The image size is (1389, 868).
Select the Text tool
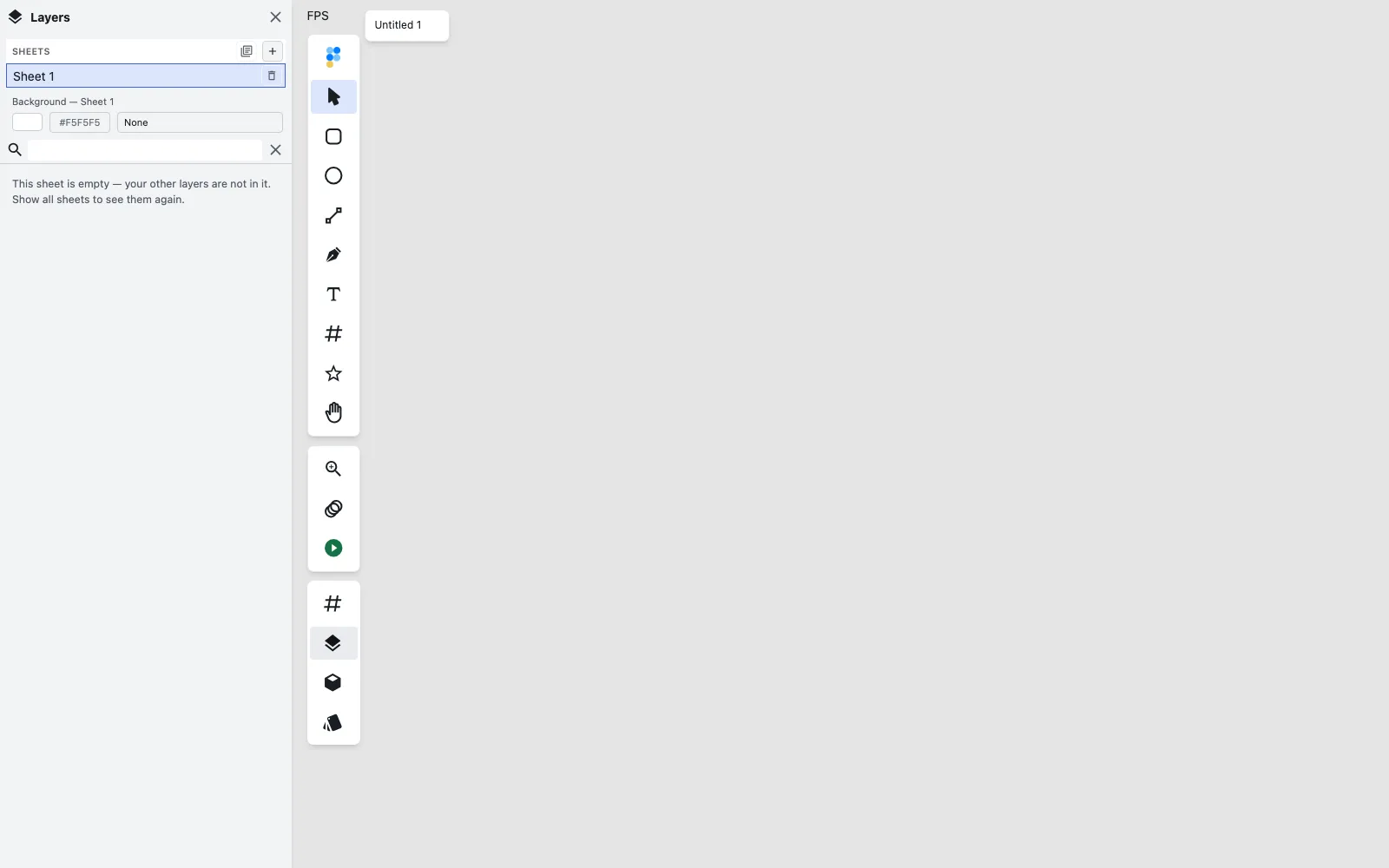pos(333,294)
